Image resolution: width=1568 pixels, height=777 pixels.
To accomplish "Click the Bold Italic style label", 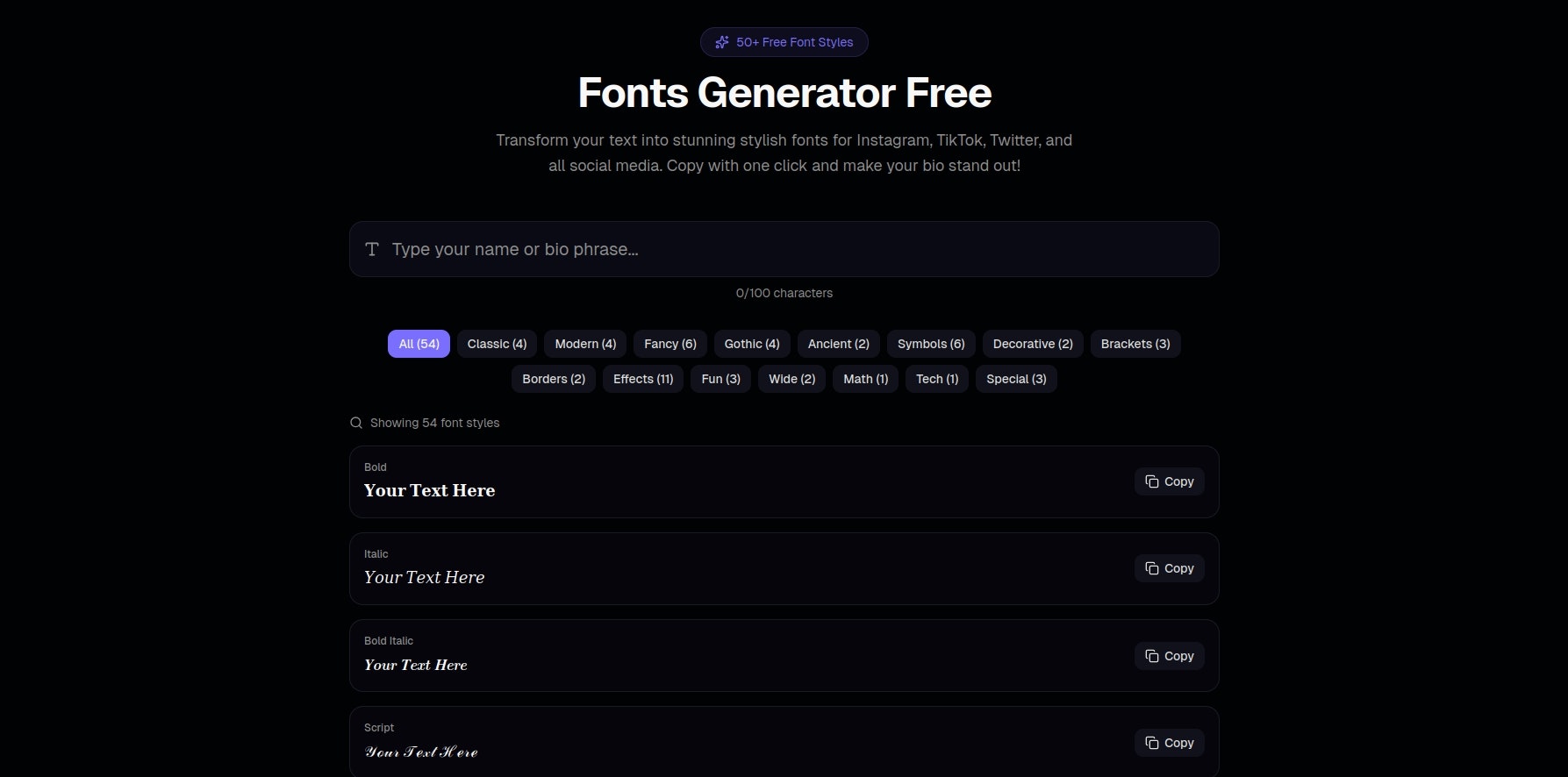I will 389,641.
